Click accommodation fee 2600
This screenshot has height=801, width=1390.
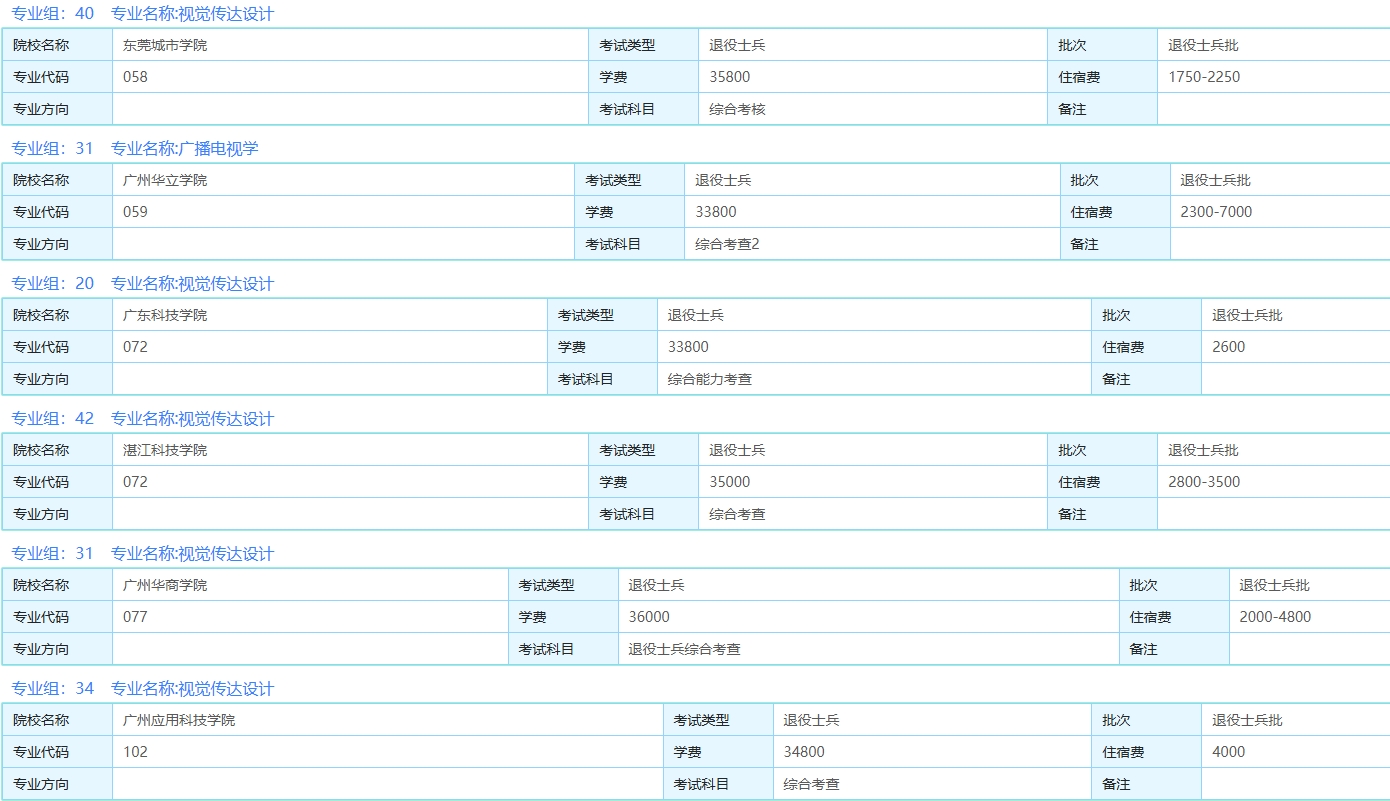point(1229,347)
